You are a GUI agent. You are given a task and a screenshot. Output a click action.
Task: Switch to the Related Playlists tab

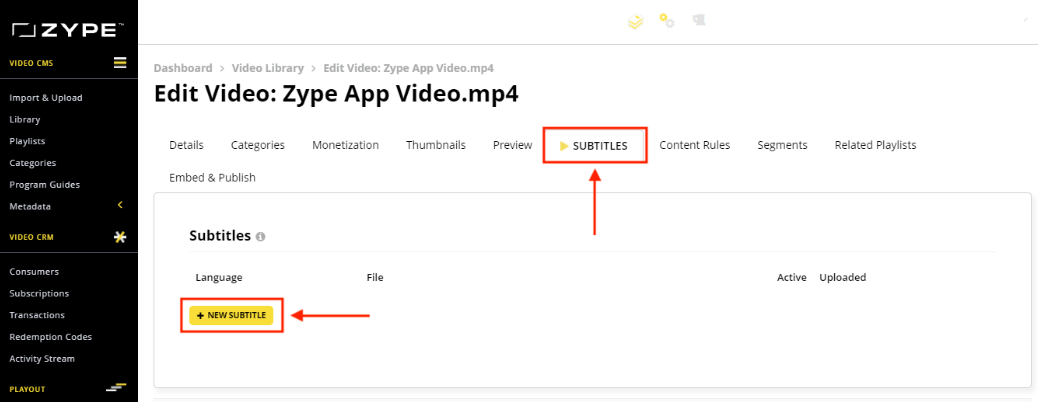click(875, 145)
